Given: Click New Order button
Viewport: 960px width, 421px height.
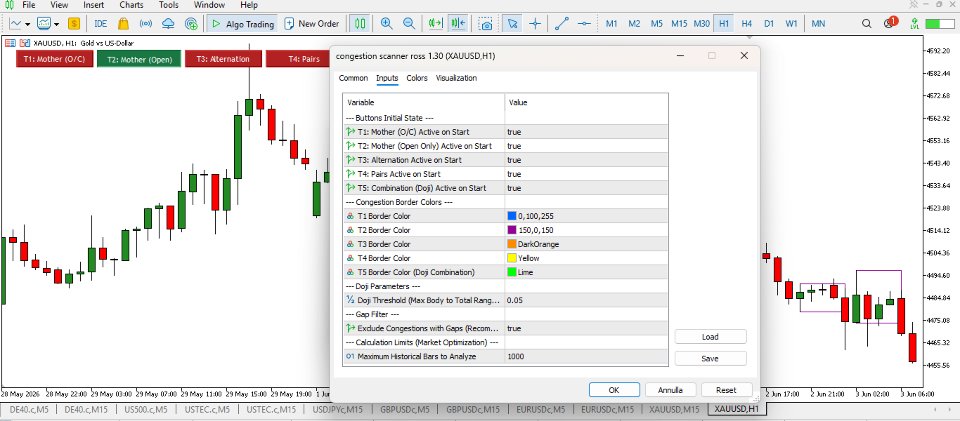Looking at the screenshot, I should (312, 24).
